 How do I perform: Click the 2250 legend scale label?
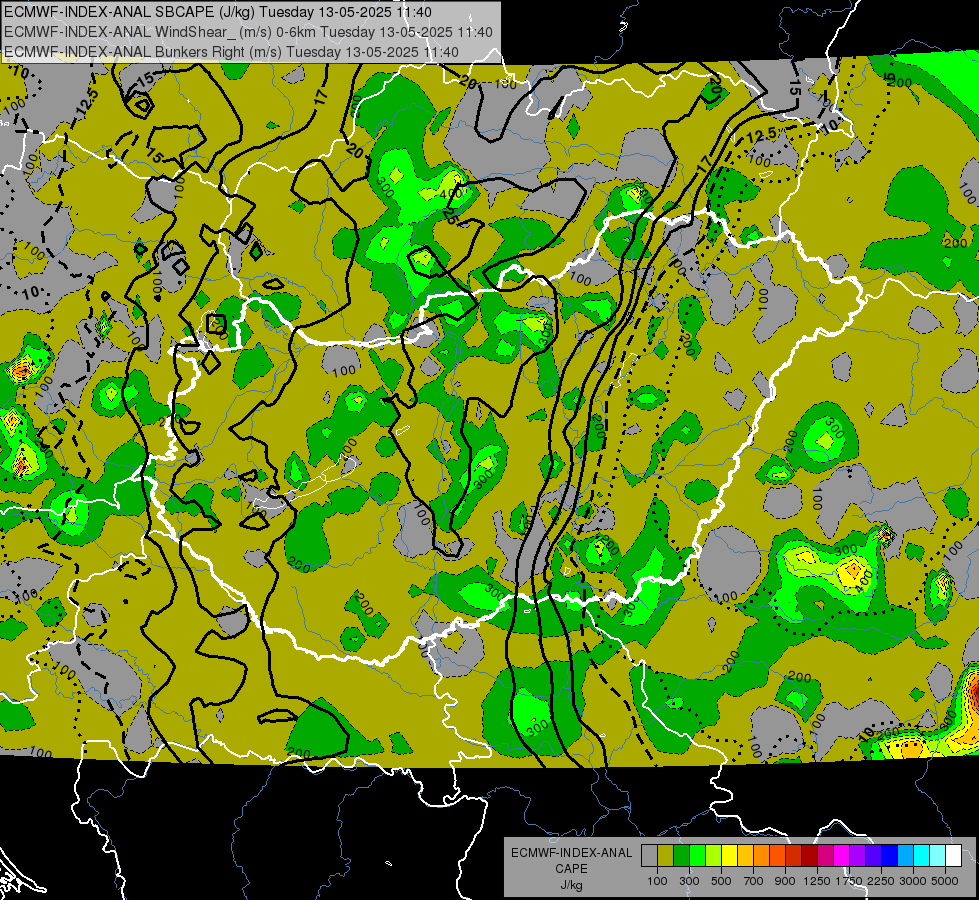881,881
